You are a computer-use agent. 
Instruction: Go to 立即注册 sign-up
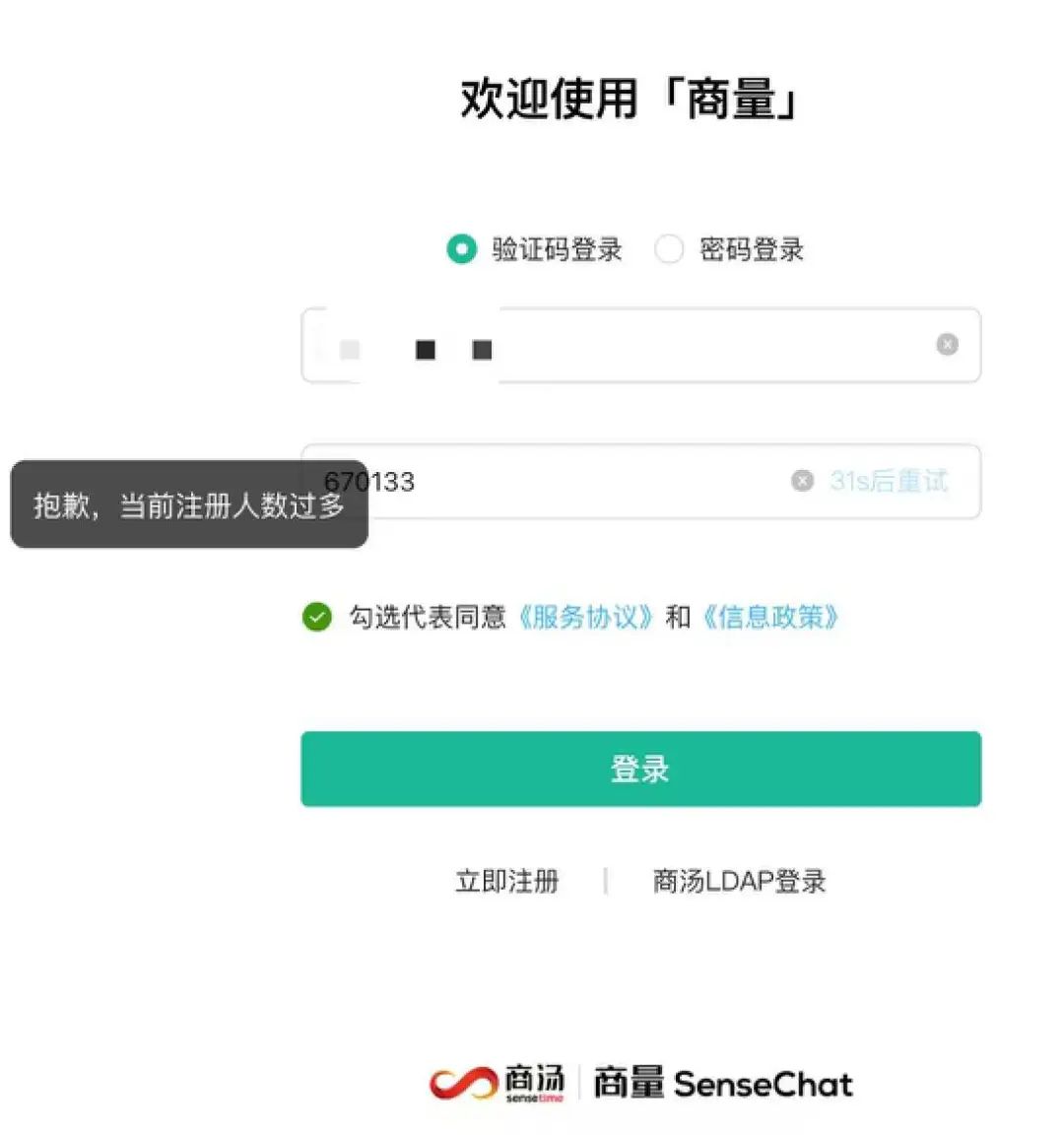tap(506, 881)
